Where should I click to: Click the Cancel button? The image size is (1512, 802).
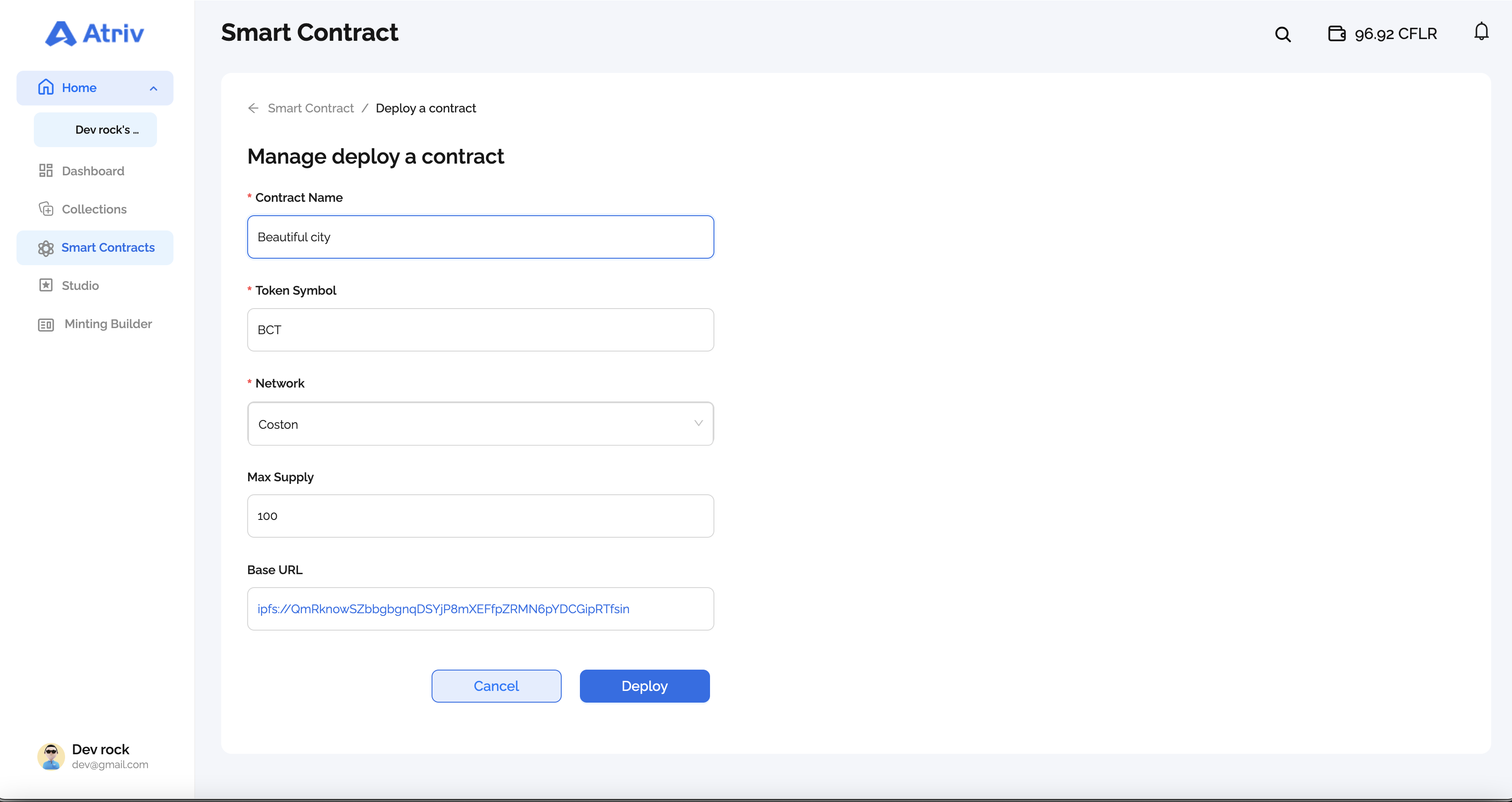coord(496,686)
